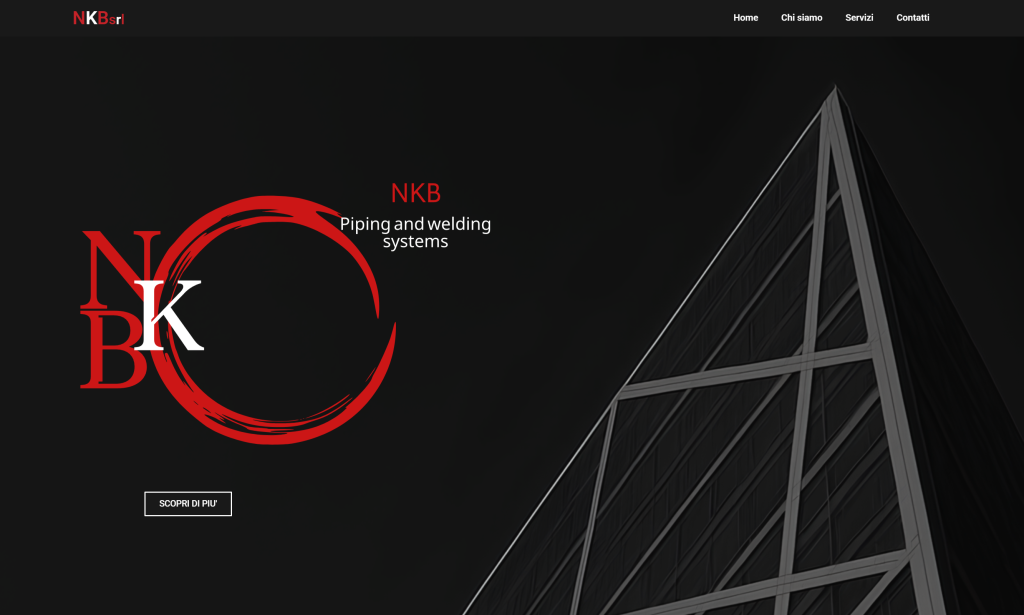Go to the Chi siamo page
The width and height of the screenshot is (1024, 615).
801,18
